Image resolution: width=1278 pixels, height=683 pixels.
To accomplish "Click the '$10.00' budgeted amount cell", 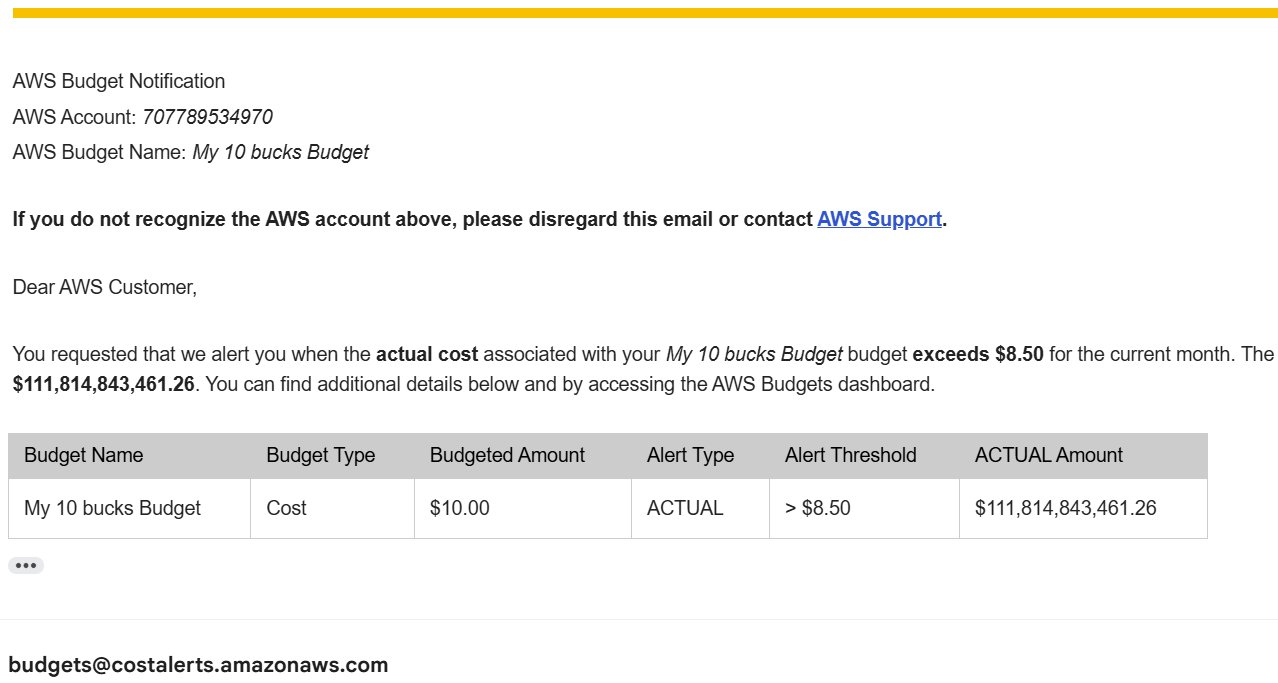I will pos(523,508).
